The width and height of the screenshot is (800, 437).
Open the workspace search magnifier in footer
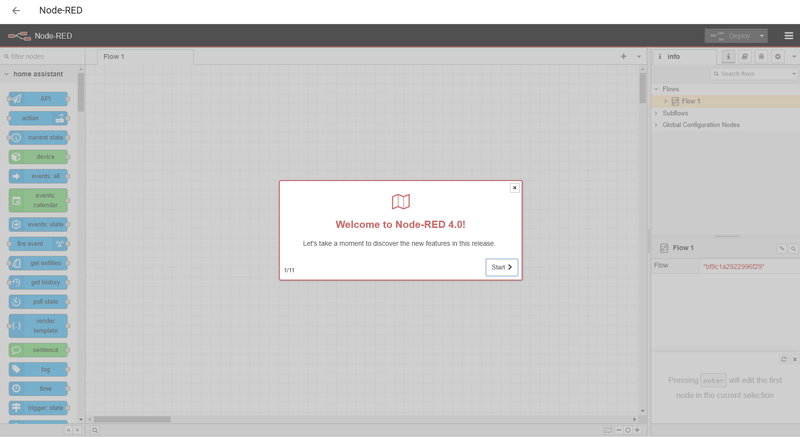point(95,430)
